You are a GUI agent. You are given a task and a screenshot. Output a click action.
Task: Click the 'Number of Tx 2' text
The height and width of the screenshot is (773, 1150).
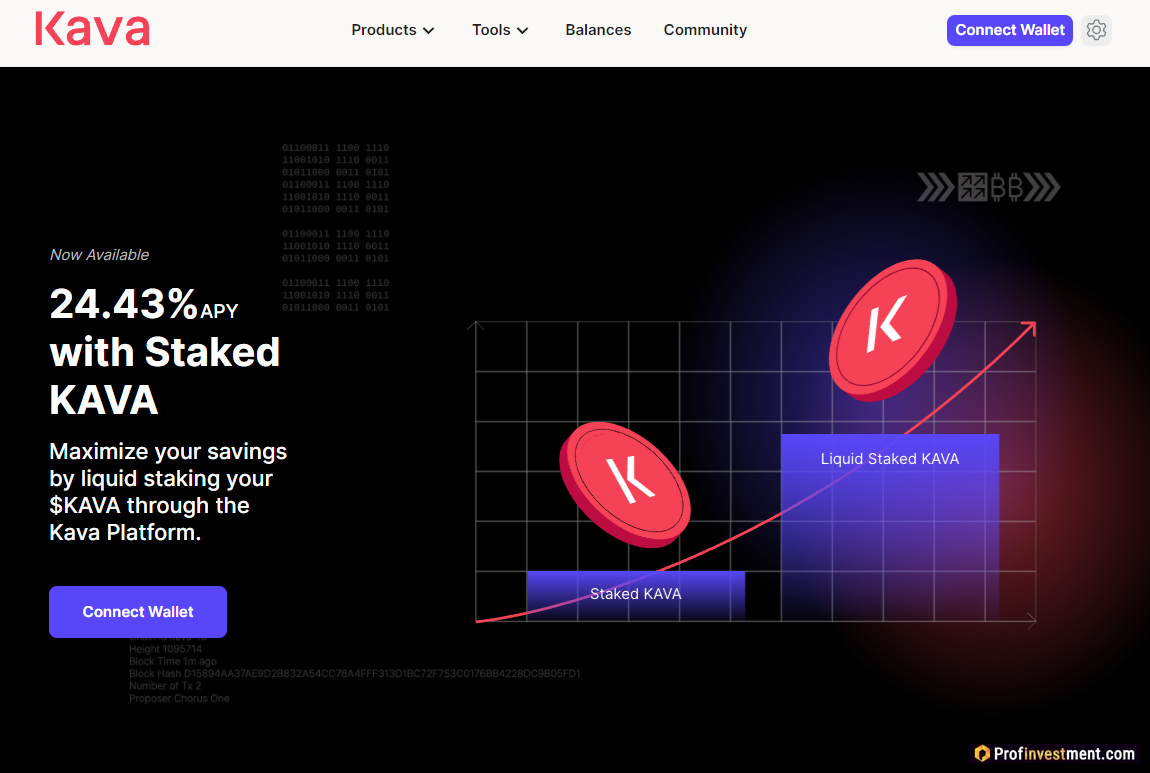click(164, 686)
